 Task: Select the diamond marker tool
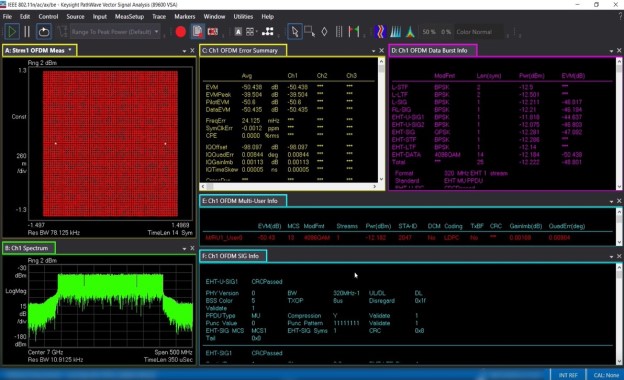tap(324, 32)
